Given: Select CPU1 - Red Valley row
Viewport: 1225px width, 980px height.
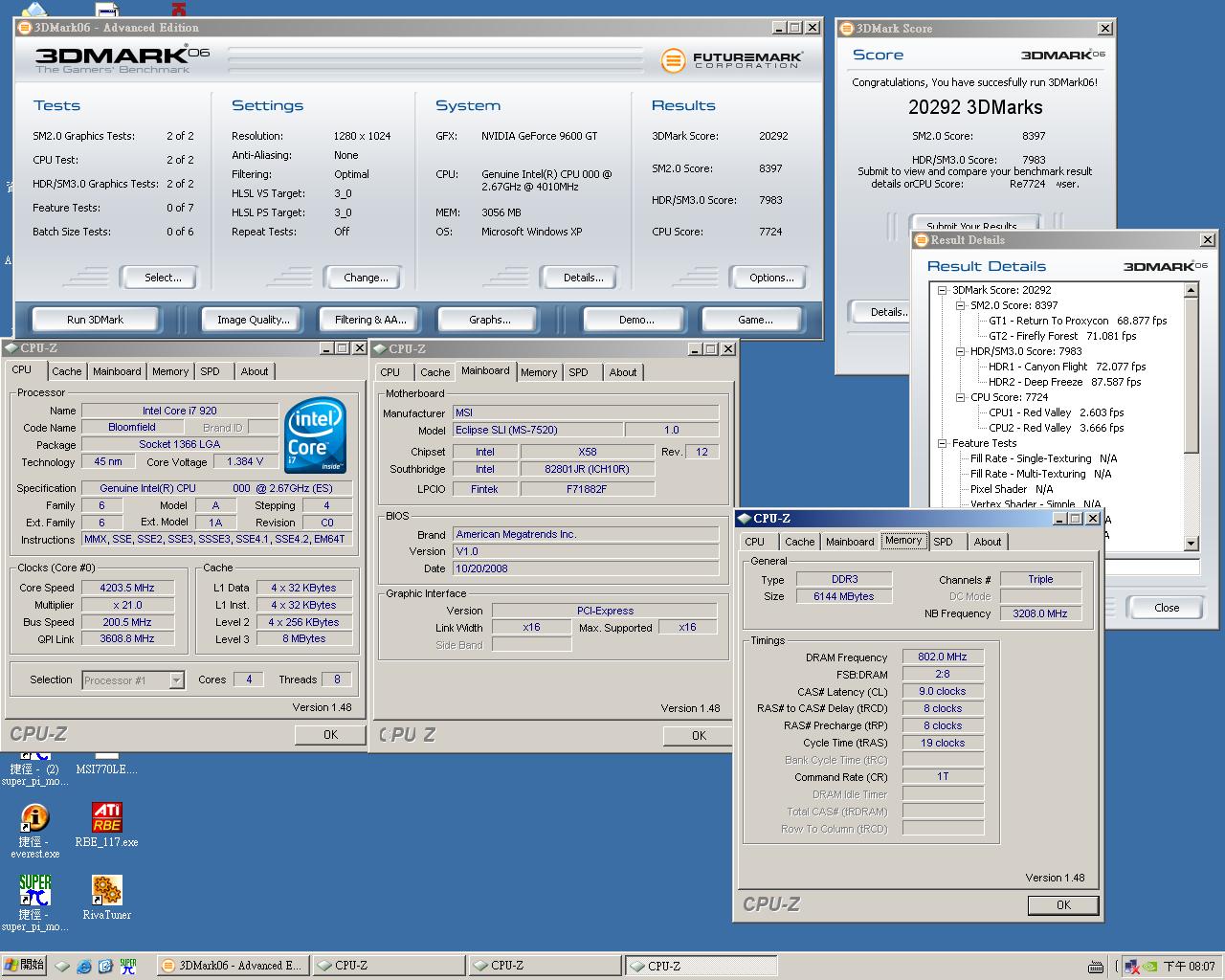Looking at the screenshot, I should 1056,412.
